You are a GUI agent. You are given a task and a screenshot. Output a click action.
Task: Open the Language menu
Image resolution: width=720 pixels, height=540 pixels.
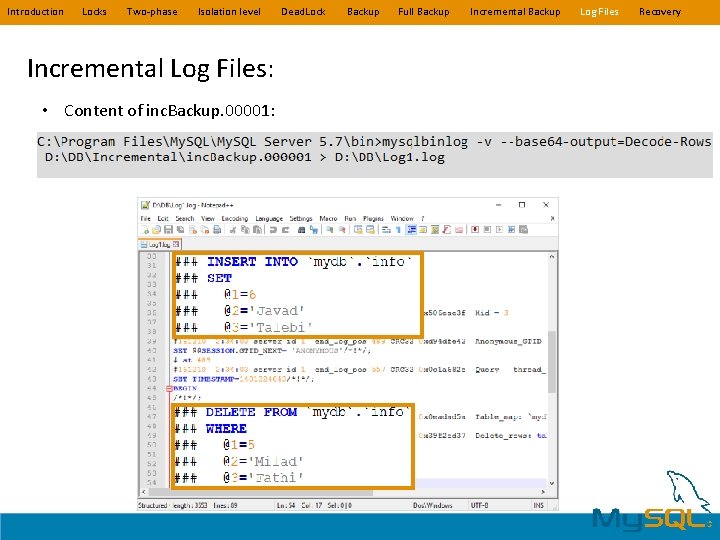[269, 219]
